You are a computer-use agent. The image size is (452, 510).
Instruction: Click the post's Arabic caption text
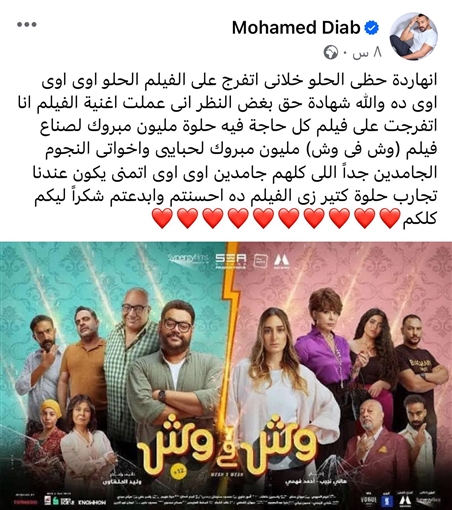tap(235, 149)
